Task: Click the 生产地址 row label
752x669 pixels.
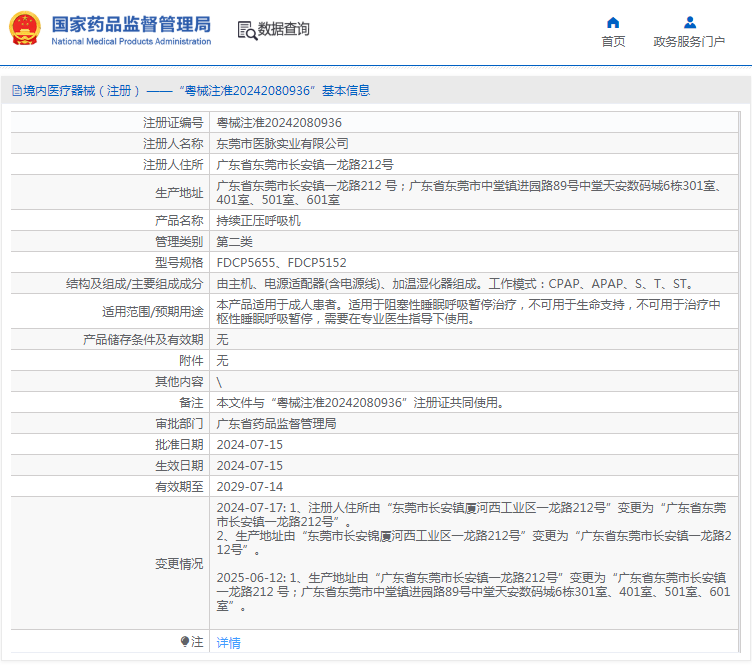Action: click(179, 193)
